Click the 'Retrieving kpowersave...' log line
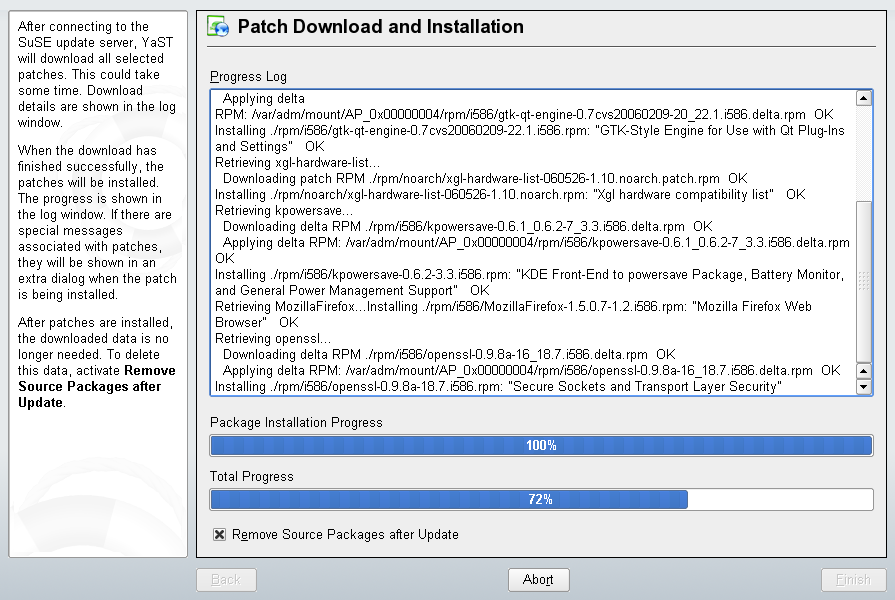895x600 pixels. pyautogui.click(x=284, y=211)
